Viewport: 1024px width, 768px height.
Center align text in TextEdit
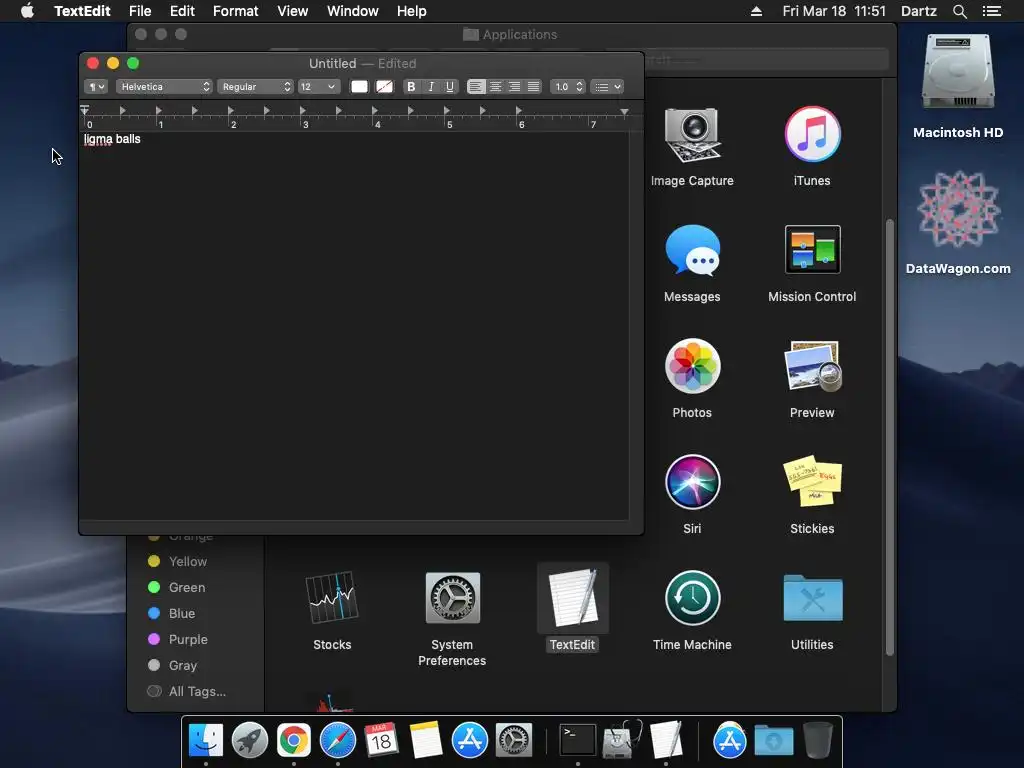[496, 87]
